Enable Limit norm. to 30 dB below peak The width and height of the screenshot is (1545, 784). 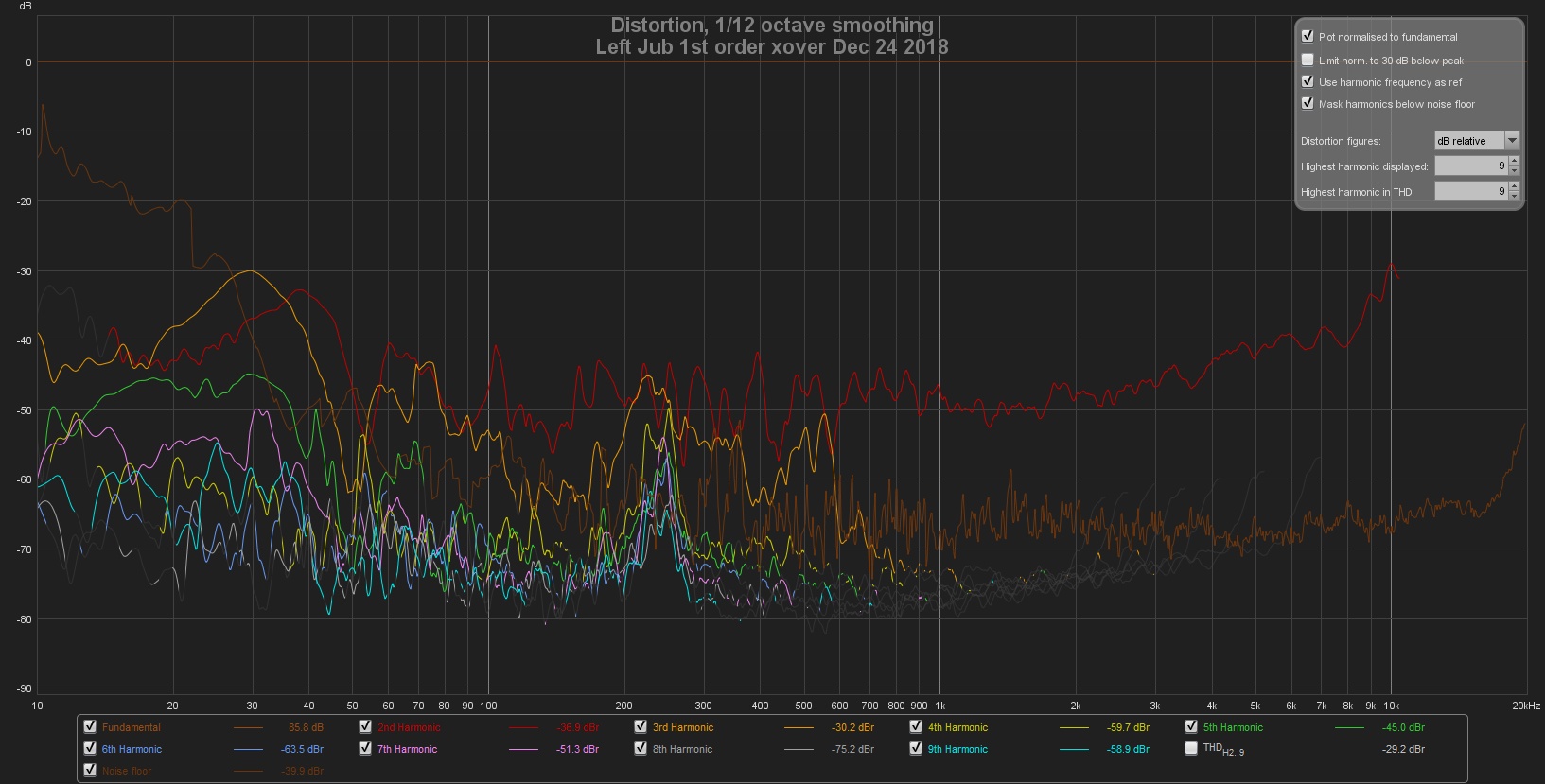point(1308,60)
